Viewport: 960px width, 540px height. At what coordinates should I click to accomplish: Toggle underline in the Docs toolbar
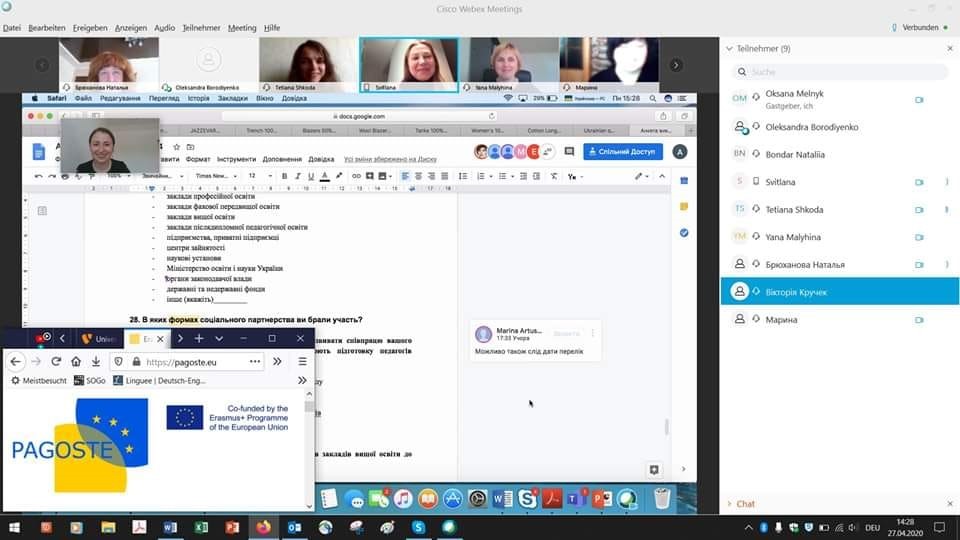[311, 176]
